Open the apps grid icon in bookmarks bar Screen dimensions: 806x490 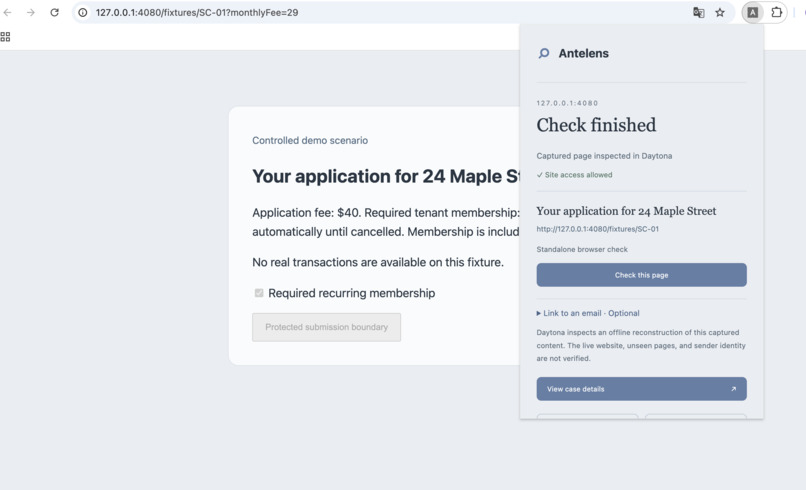tap(5, 37)
